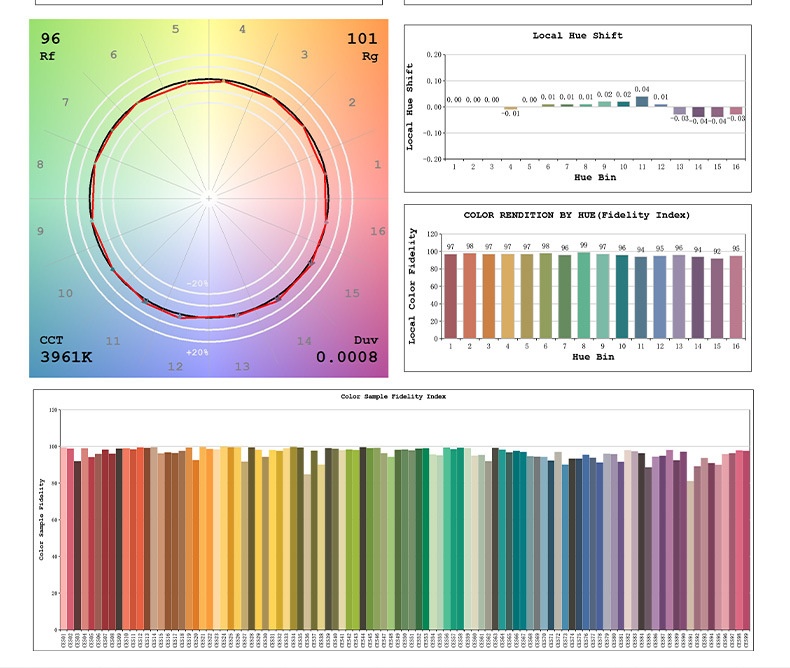
Task: Click the red hue bin 1 fidelity bar
Action: tap(451, 296)
